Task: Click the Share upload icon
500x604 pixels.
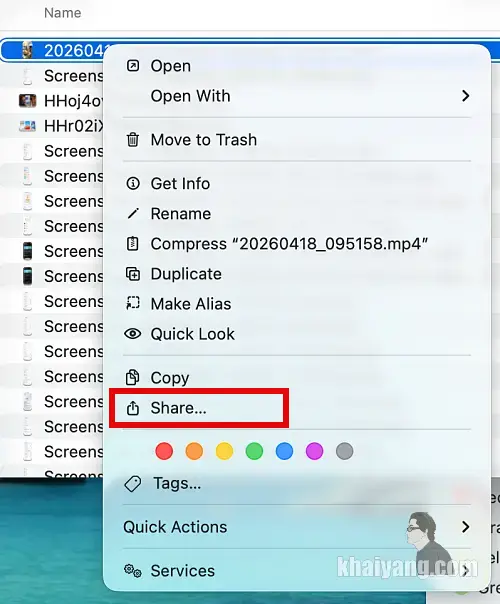Action: tap(133, 408)
